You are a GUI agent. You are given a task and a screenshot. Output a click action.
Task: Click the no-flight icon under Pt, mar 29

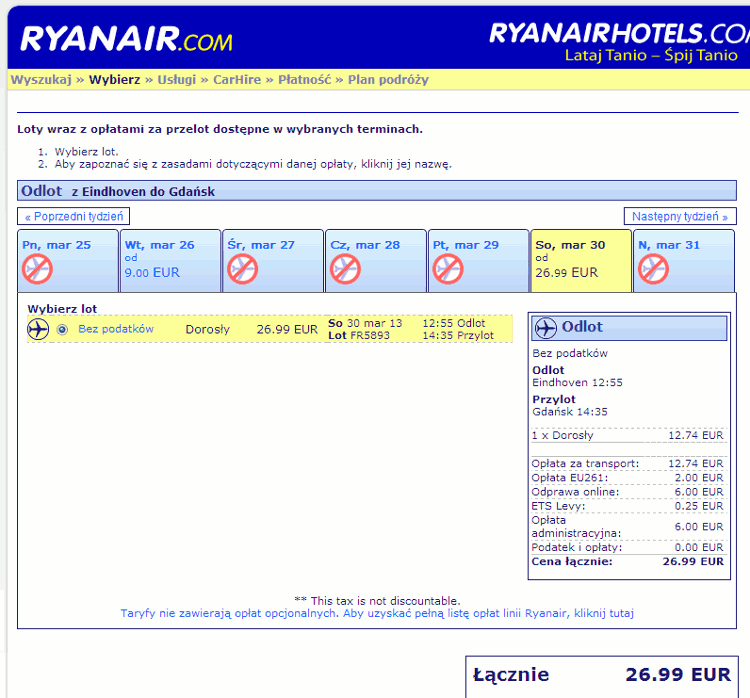[x=448, y=269]
